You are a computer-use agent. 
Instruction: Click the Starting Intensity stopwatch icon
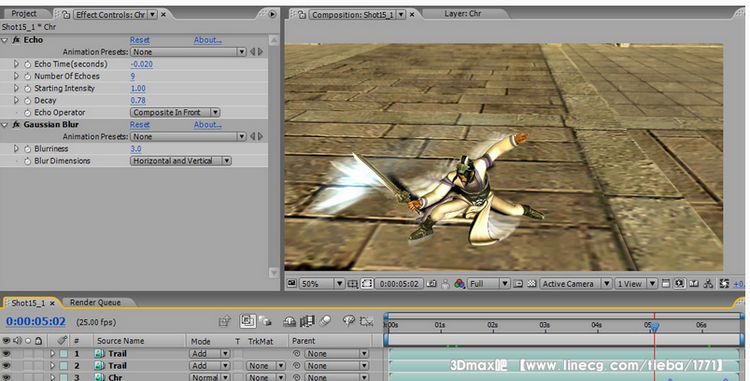point(27,88)
